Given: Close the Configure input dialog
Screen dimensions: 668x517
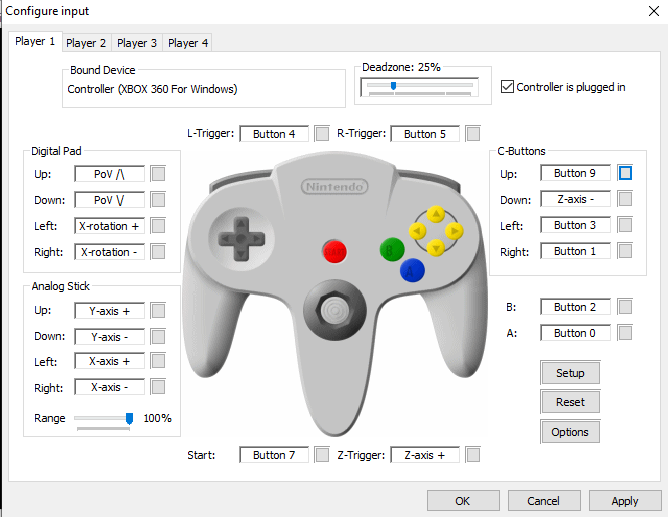Looking at the screenshot, I should click(654, 11).
